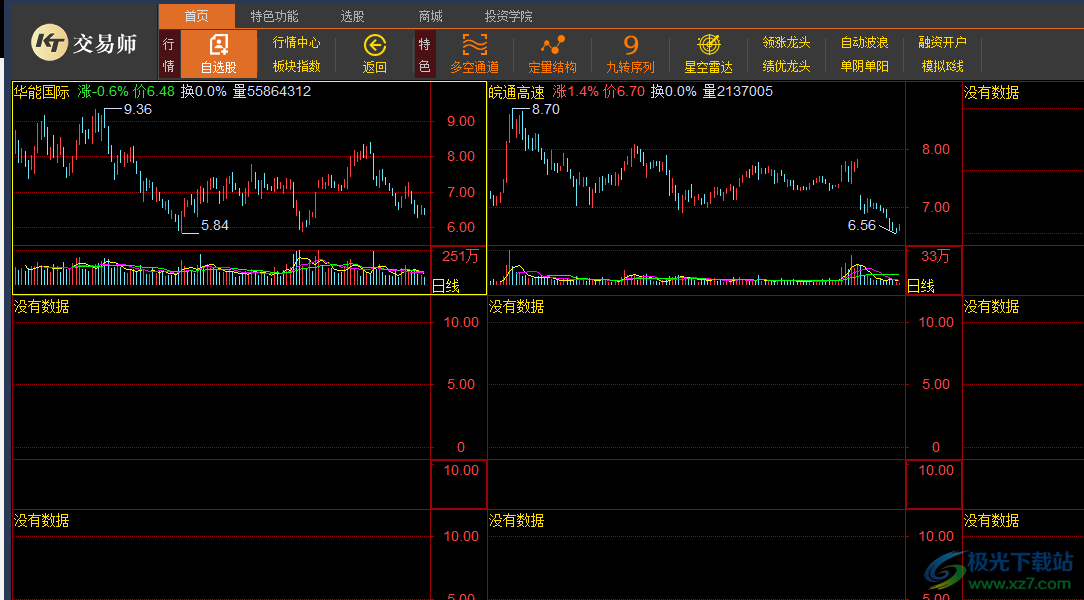Click the 领涨龙头 link
The height and width of the screenshot is (600, 1084).
click(786, 43)
